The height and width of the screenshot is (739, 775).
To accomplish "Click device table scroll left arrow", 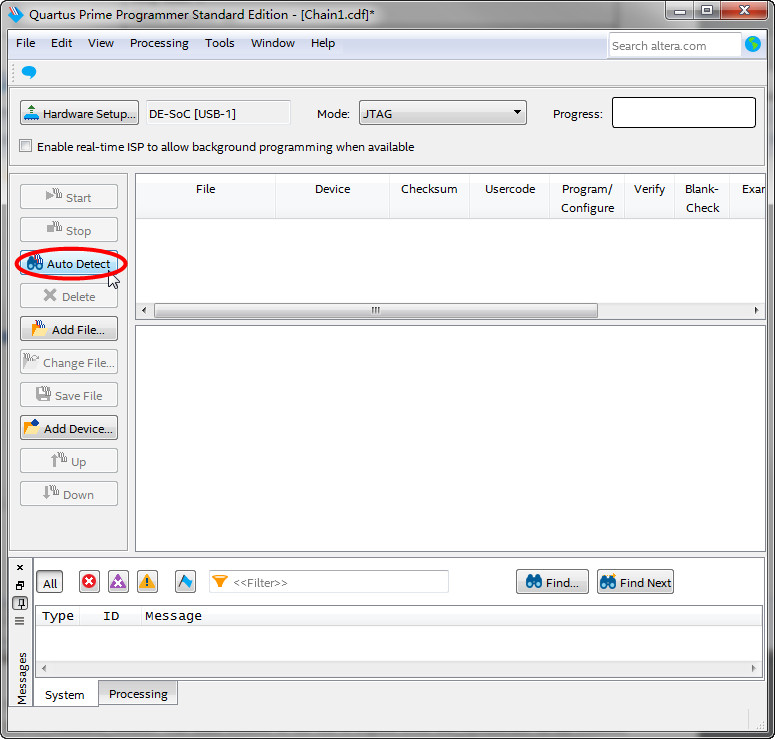I will (x=144, y=310).
